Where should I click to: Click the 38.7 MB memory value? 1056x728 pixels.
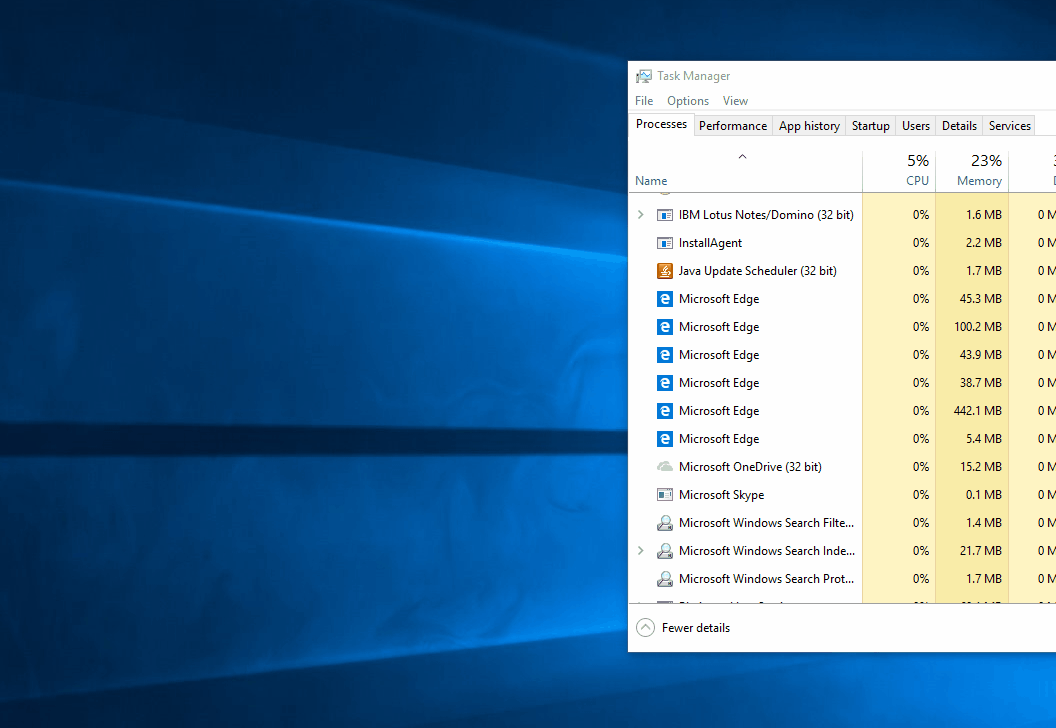point(981,383)
